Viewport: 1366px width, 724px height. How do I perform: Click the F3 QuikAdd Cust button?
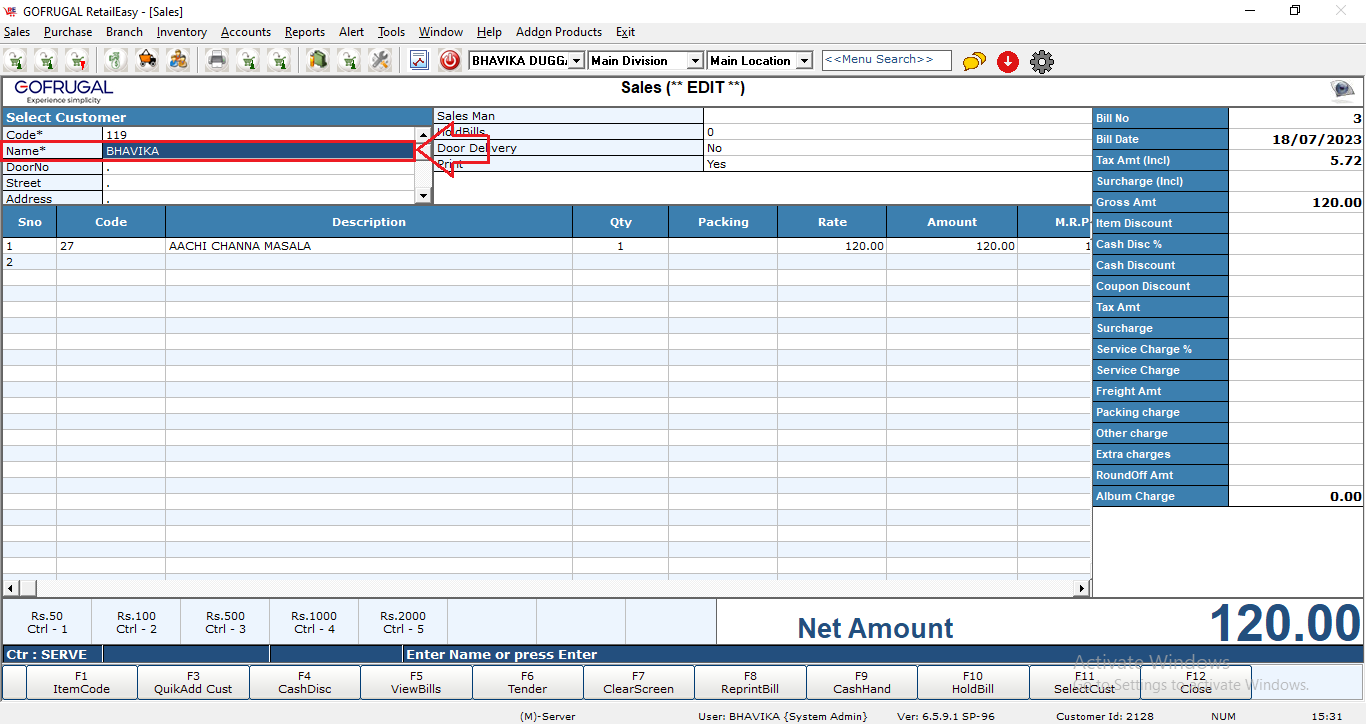193,682
